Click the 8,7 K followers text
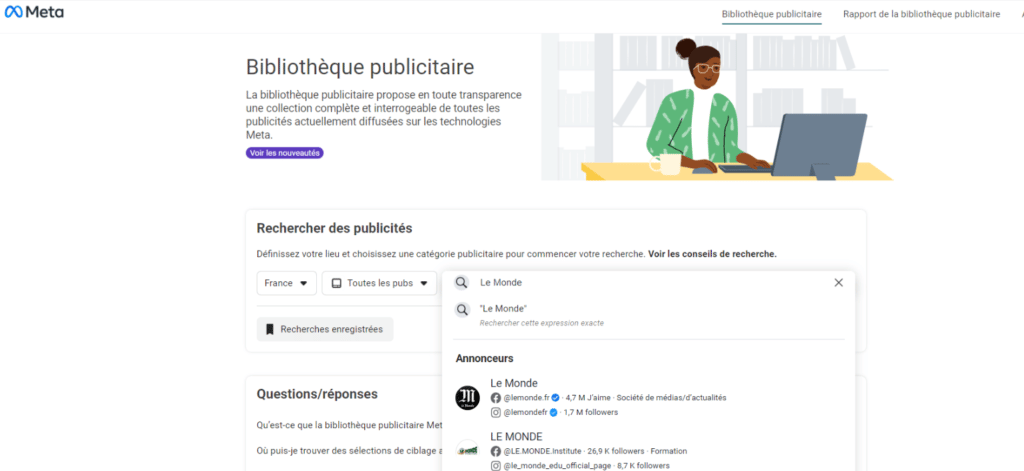Viewport: 1024px width, 471px height. pos(643,466)
